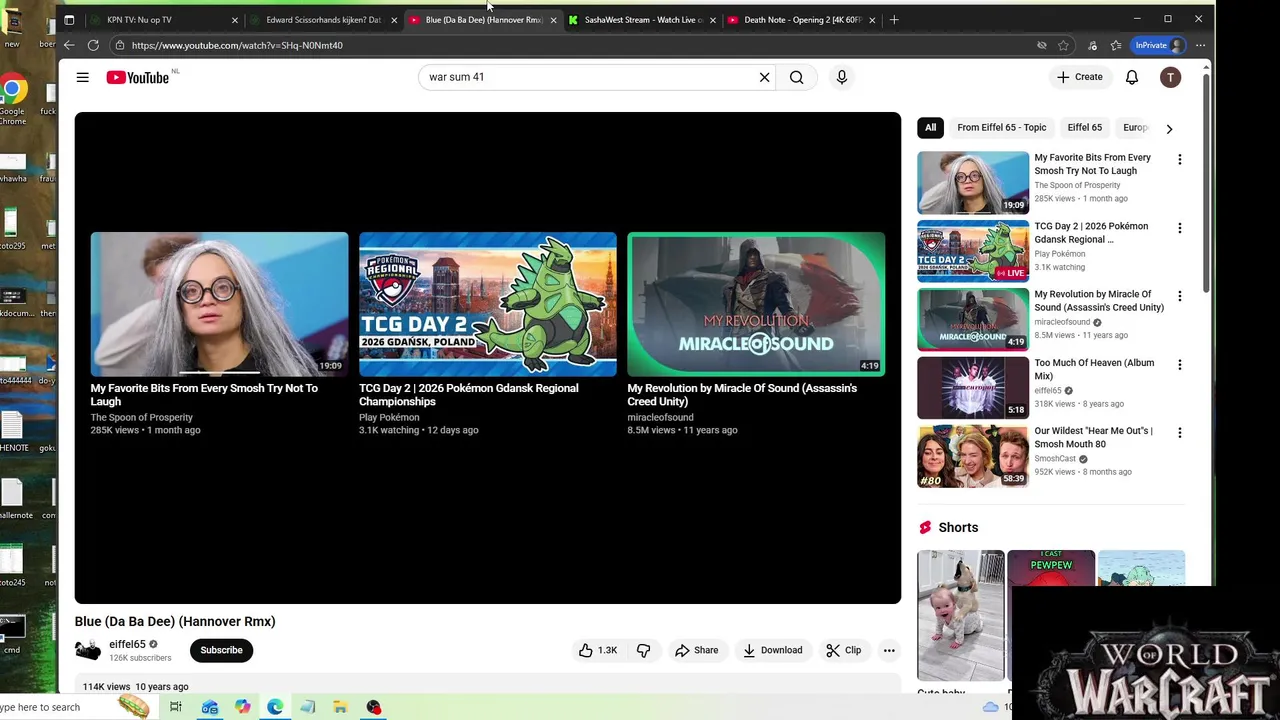
Task: Open options for My Revolution sidebar video
Action: click(1179, 296)
